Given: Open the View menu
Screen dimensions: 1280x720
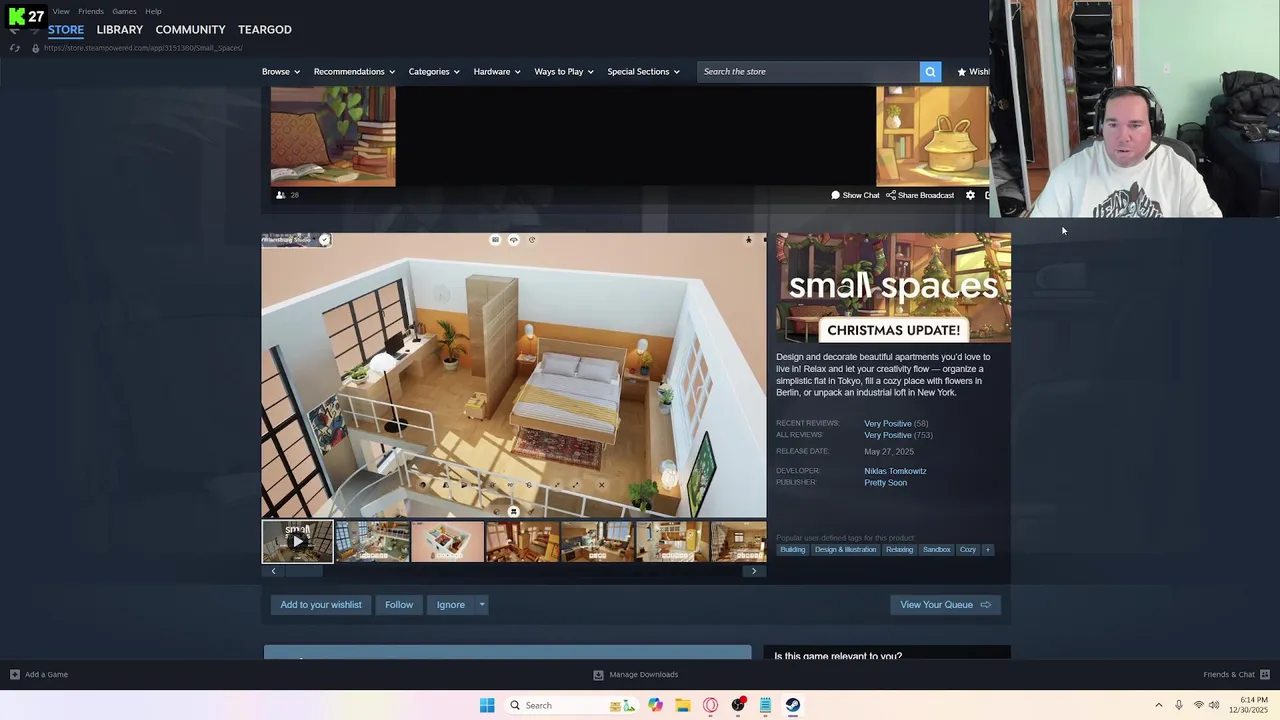Looking at the screenshot, I should (x=61, y=11).
